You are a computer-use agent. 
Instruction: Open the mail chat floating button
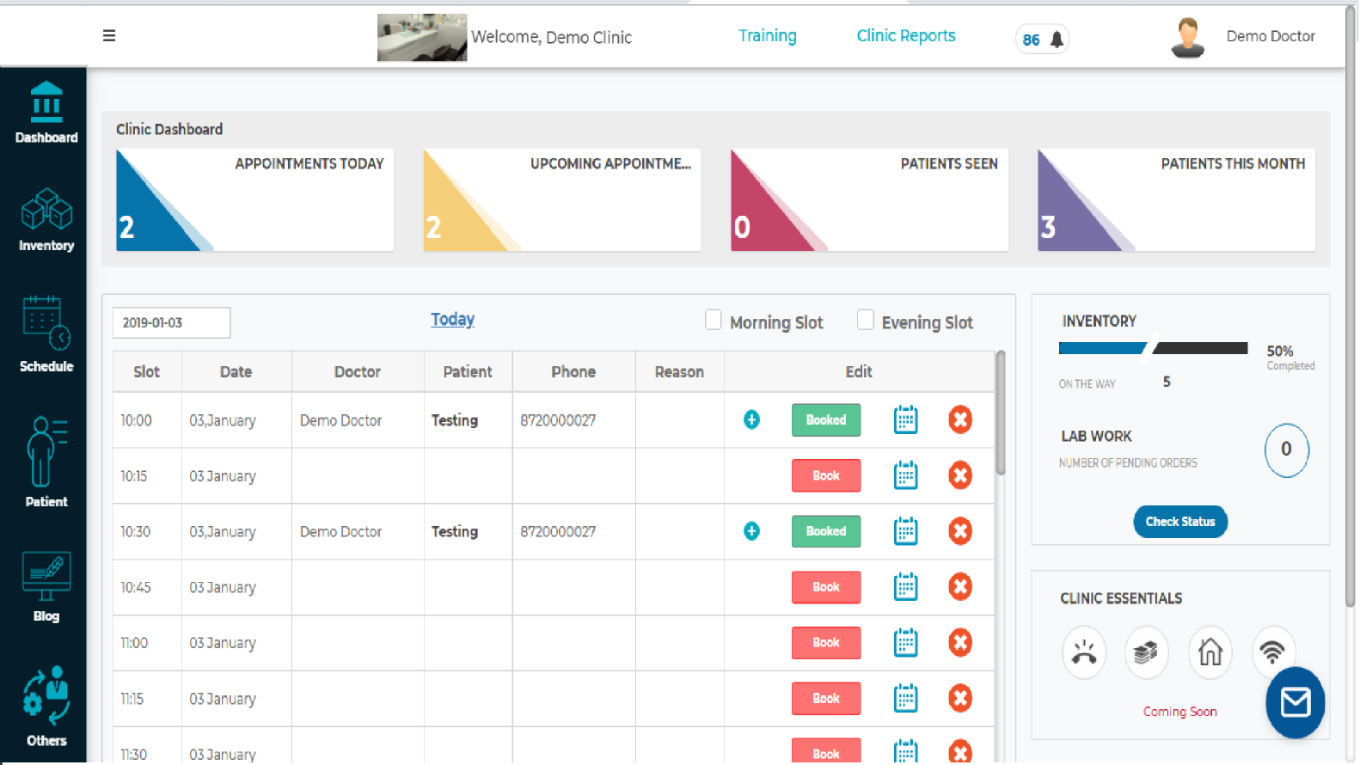(1295, 702)
